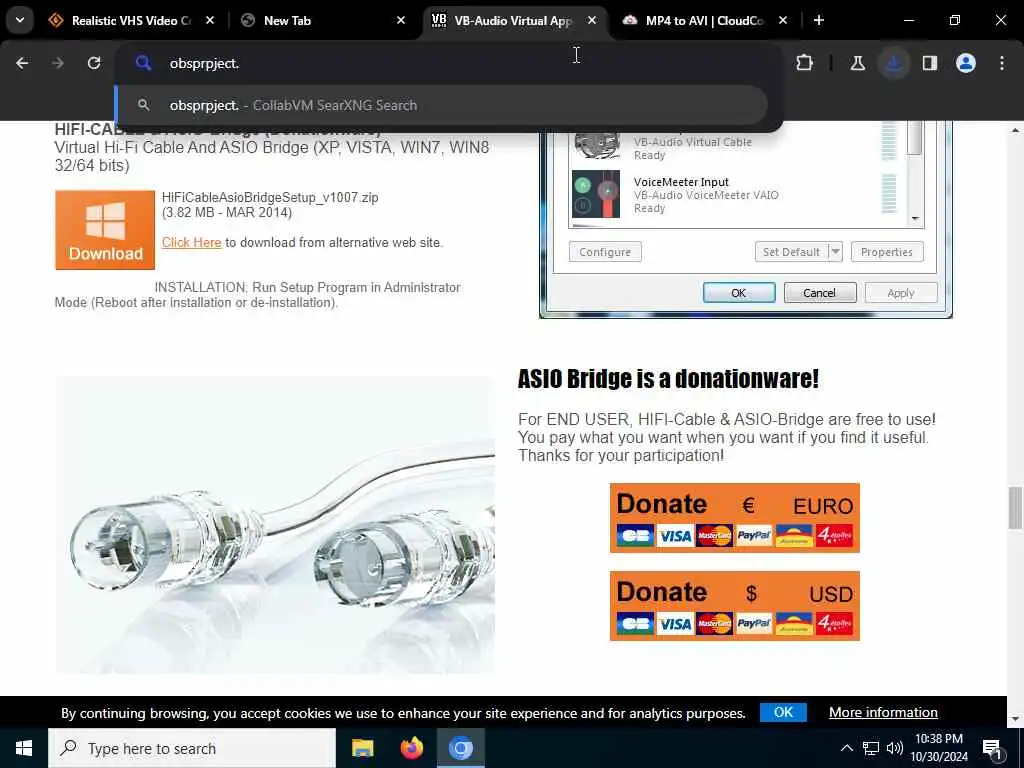Click the page vertical scrollbar thumb
The width and height of the screenshot is (1024, 768).
(1015, 507)
